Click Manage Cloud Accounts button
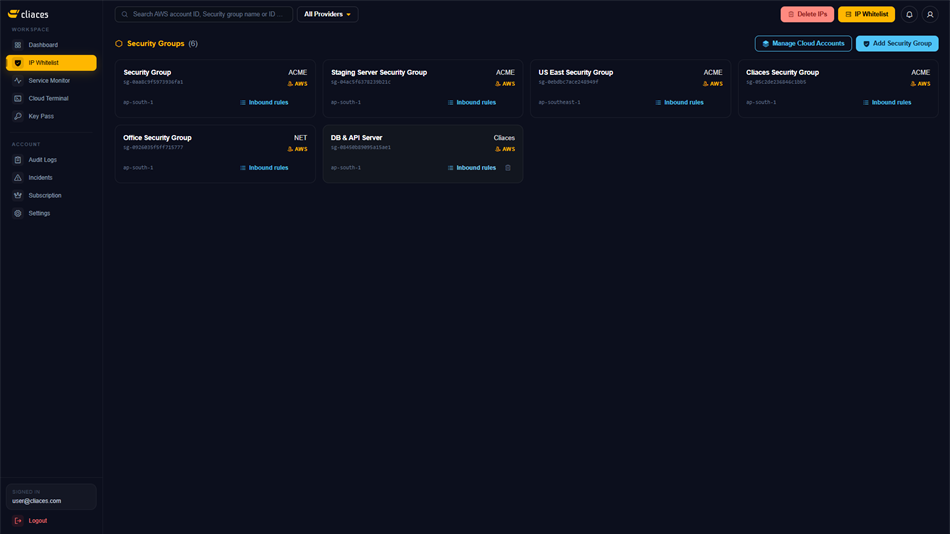This screenshot has height=534, width=950. [803, 44]
